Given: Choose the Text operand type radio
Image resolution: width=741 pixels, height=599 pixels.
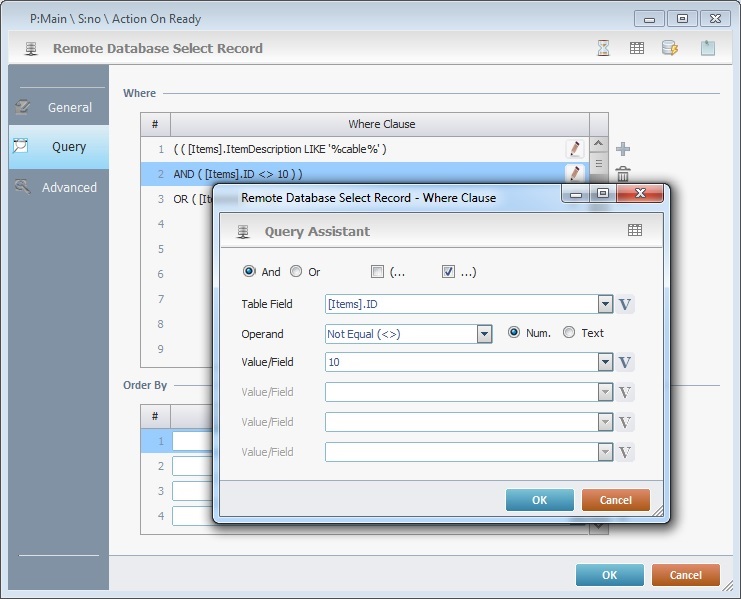Looking at the screenshot, I should tap(569, 333).
